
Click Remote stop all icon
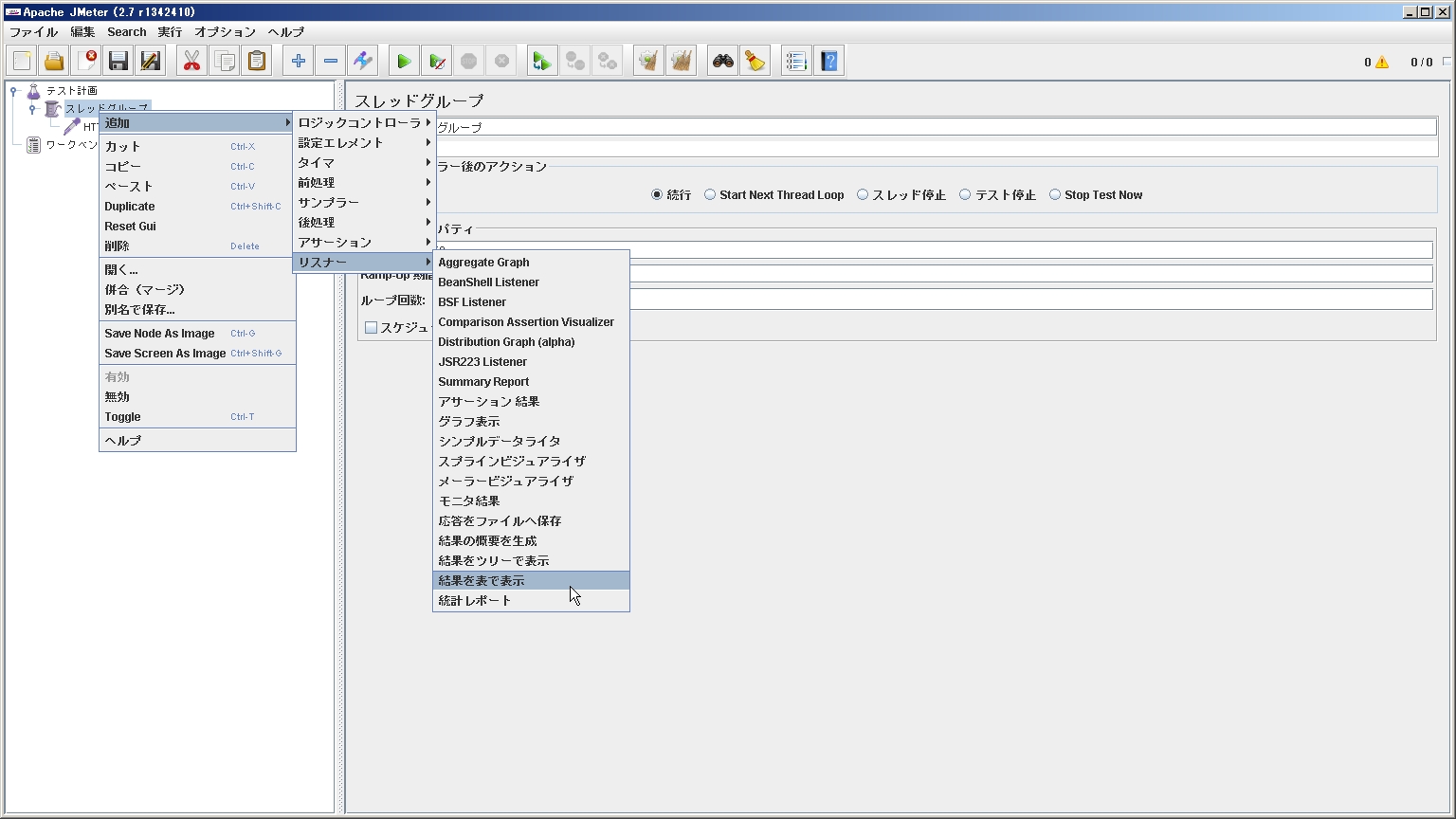point(574,62)
